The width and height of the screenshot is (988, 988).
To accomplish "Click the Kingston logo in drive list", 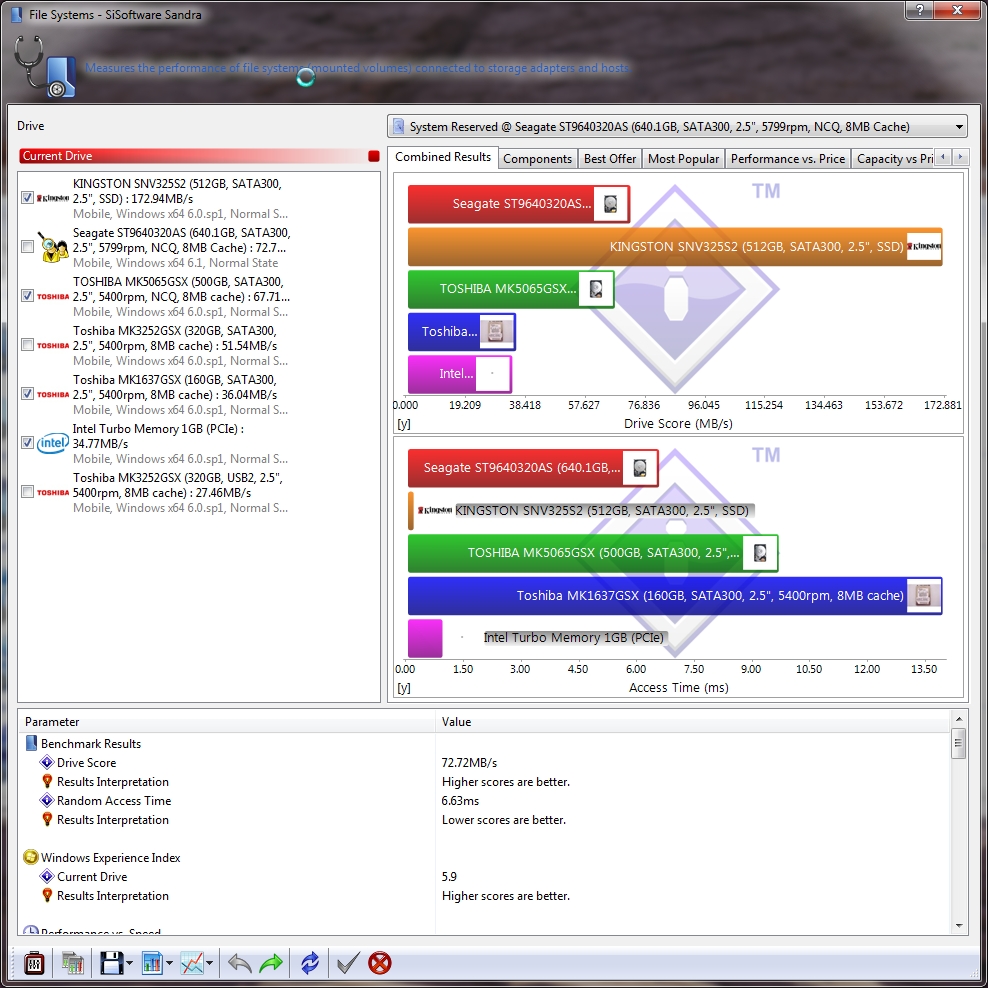I will coord(53,198).
